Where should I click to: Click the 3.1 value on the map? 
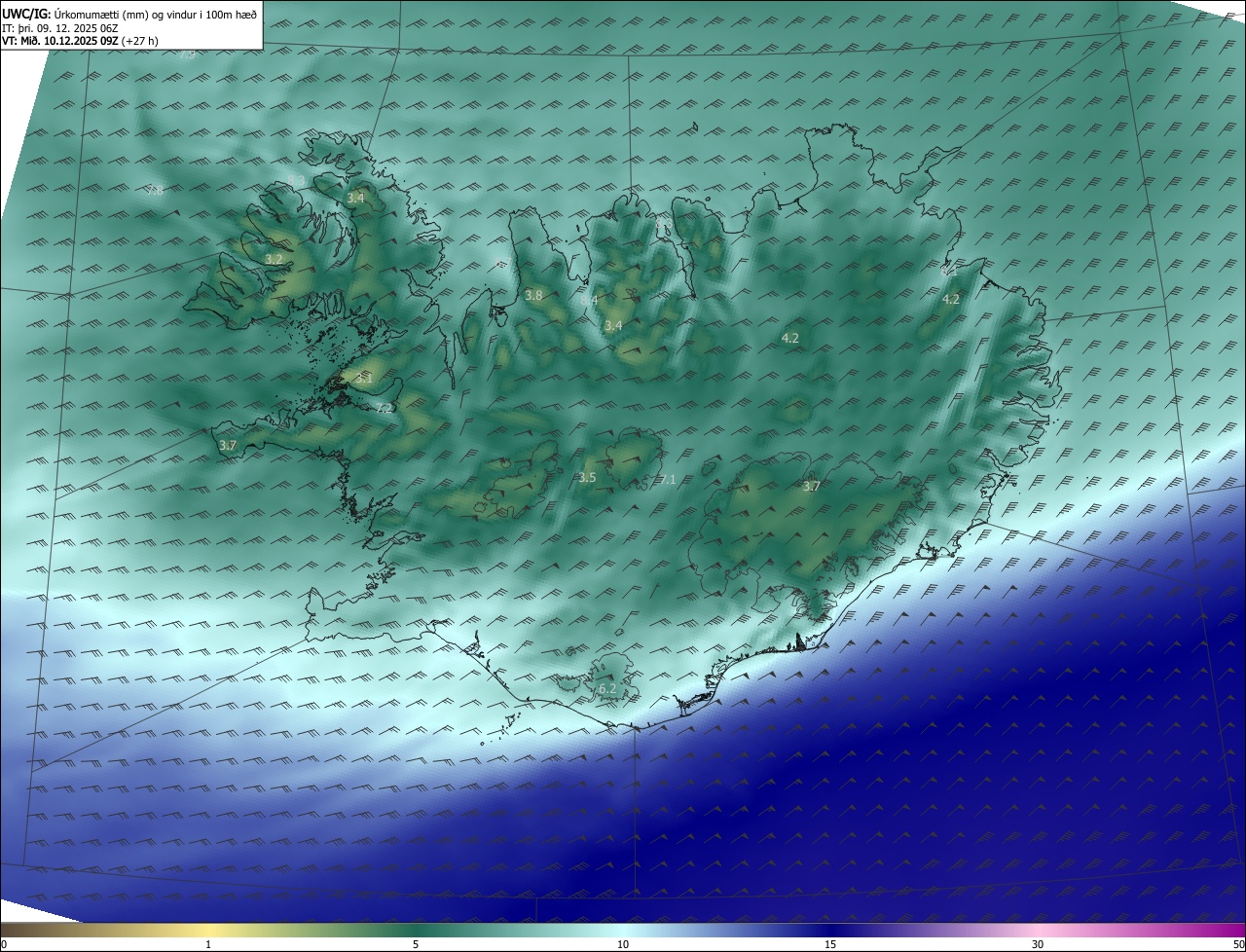pos(364,378)
